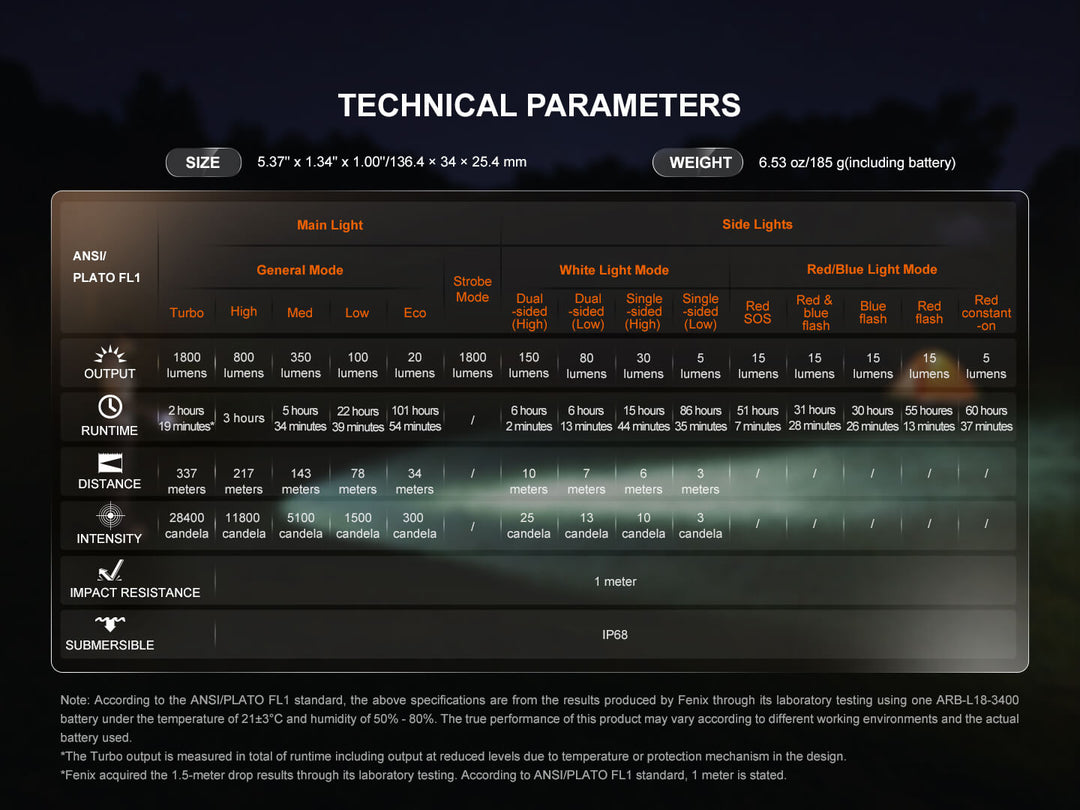Click the IP68 submersible rating cell
Screen dimensions: 1080x810
point(615,633)
